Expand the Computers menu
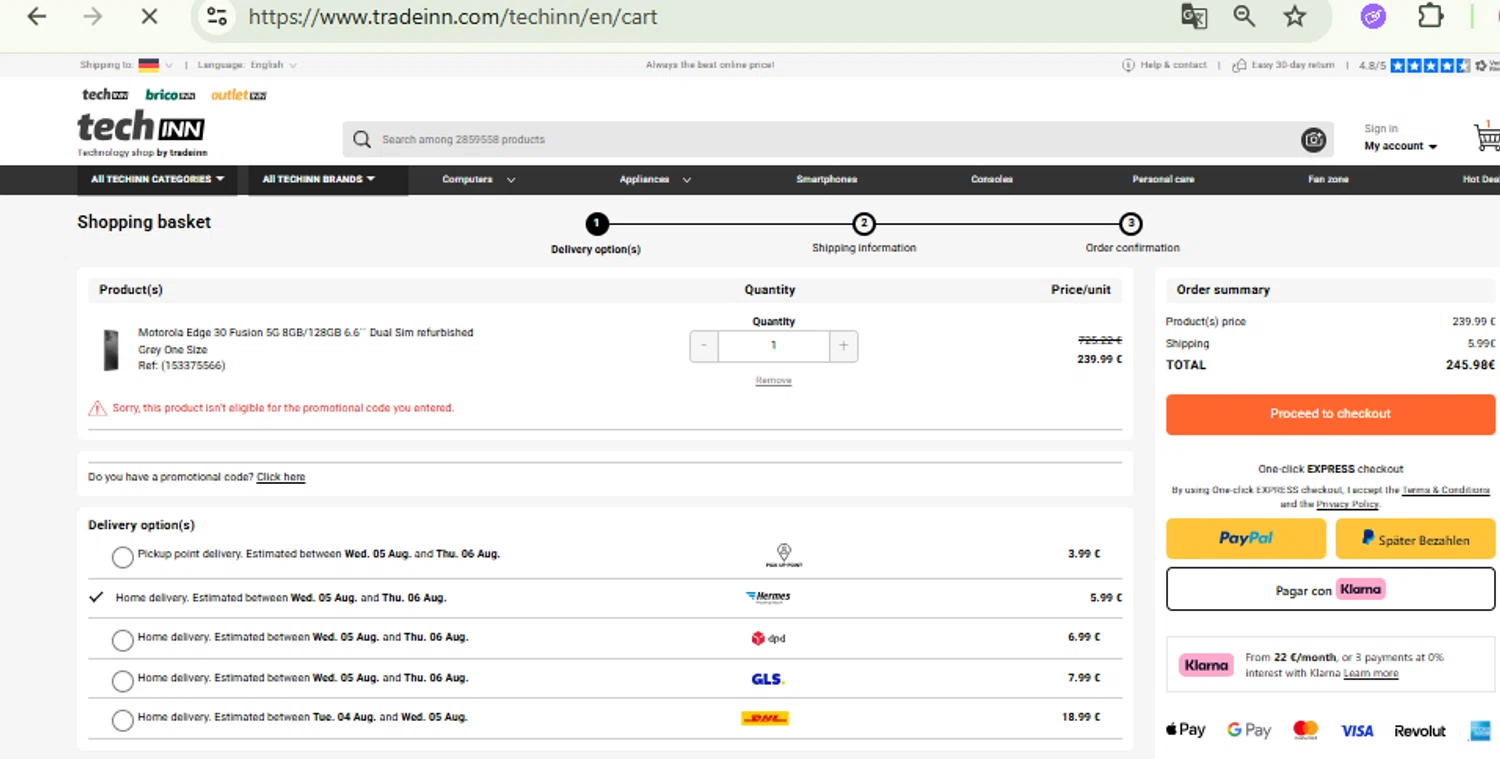This screenshot has height=759, width=1500. tap(478, 180)
